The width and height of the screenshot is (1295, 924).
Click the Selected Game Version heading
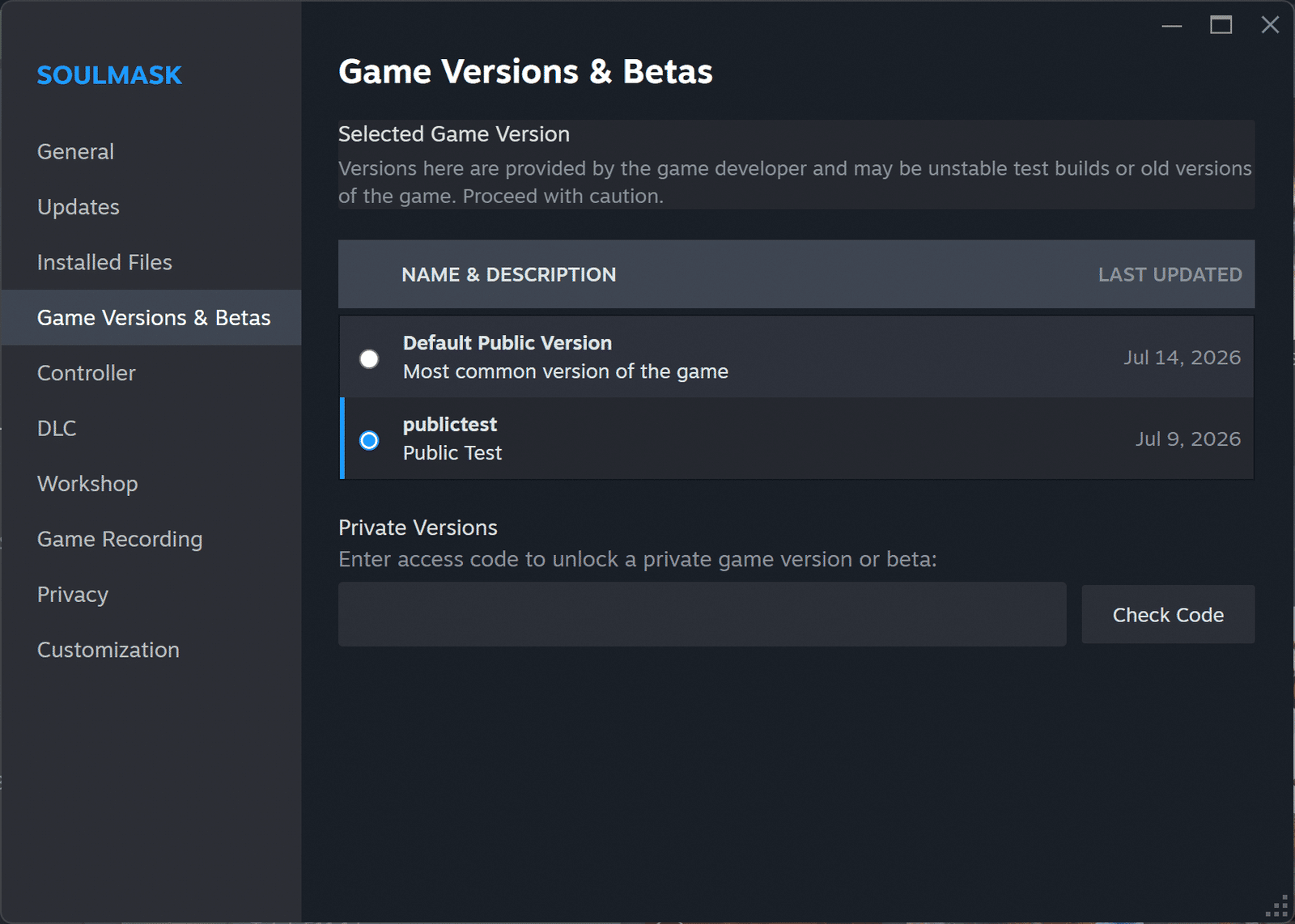[454, 134]
